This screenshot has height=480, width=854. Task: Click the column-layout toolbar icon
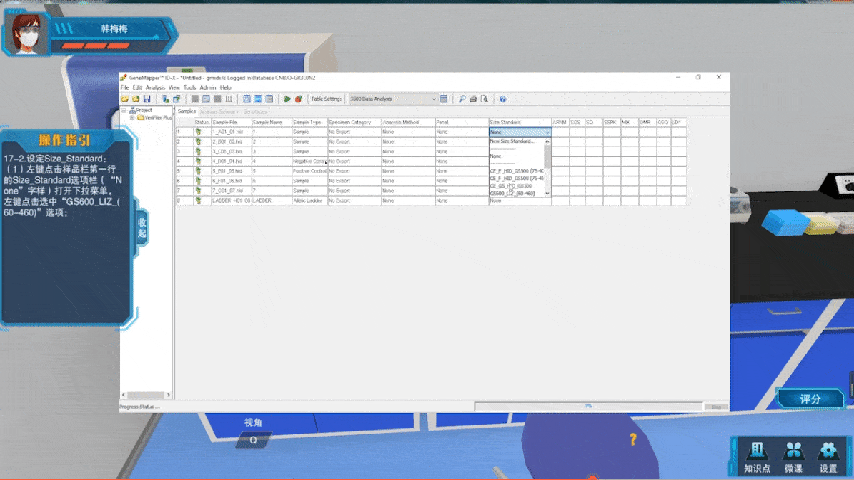(229, 99)
